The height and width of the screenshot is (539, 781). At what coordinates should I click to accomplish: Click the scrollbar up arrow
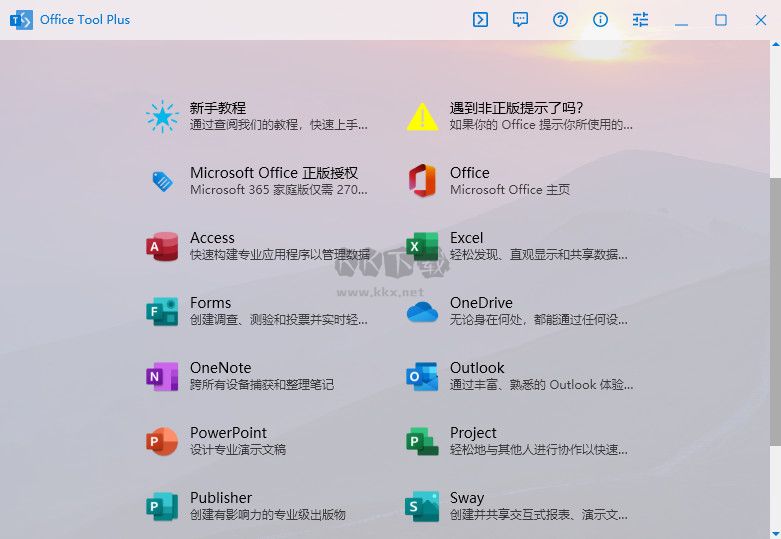[776, 45]
